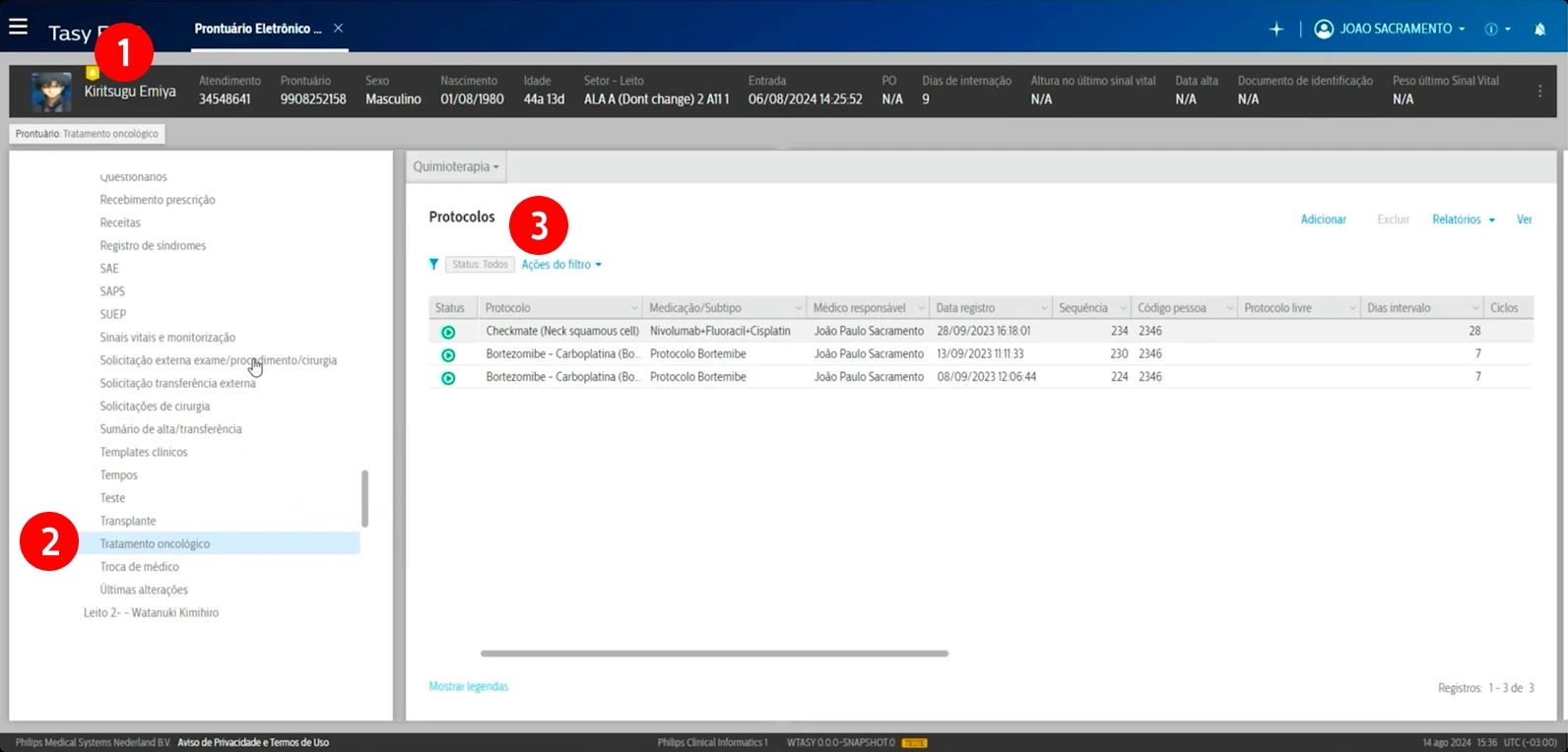Image resolution: width=1568 pixels, height=752 pixels.
Task: Click the blue filter funnel icon
Action: coord(433,264)
